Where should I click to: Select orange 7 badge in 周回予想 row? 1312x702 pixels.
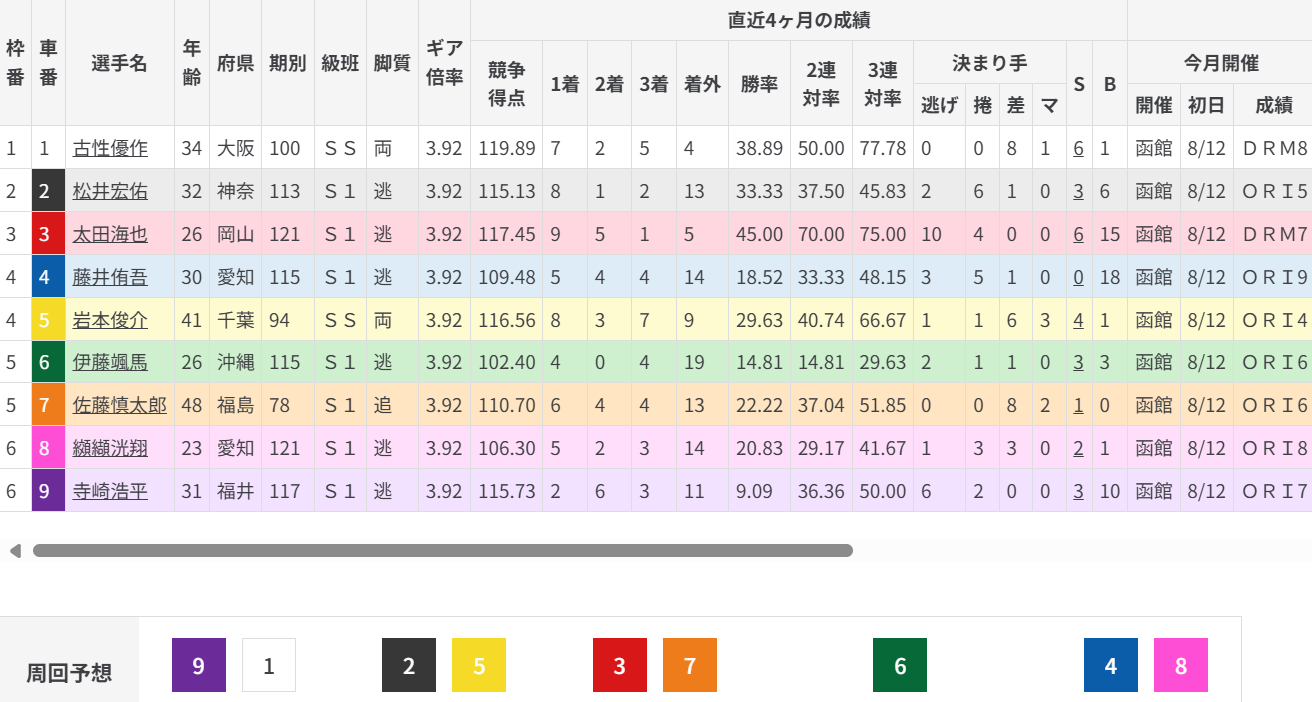pyautogui.click(x=690, y=665)
